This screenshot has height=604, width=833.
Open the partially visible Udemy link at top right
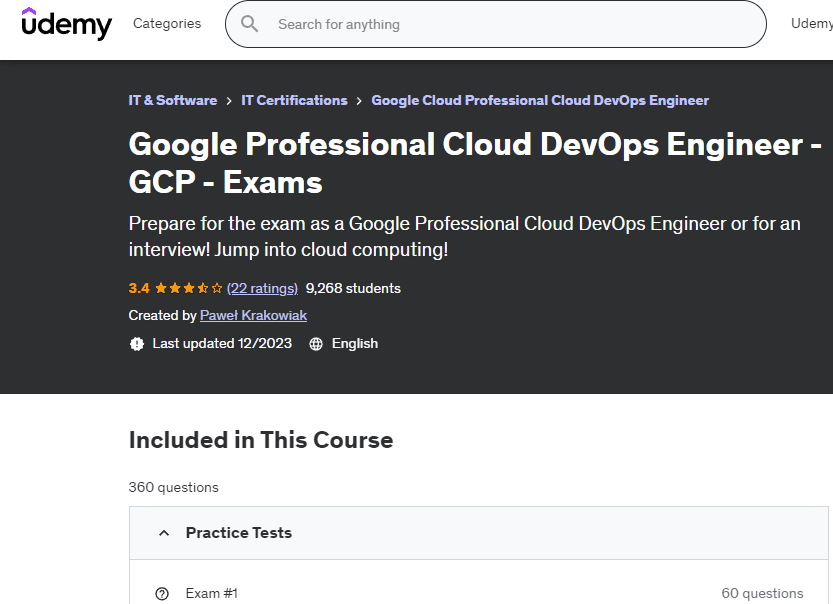pos(811,24)
